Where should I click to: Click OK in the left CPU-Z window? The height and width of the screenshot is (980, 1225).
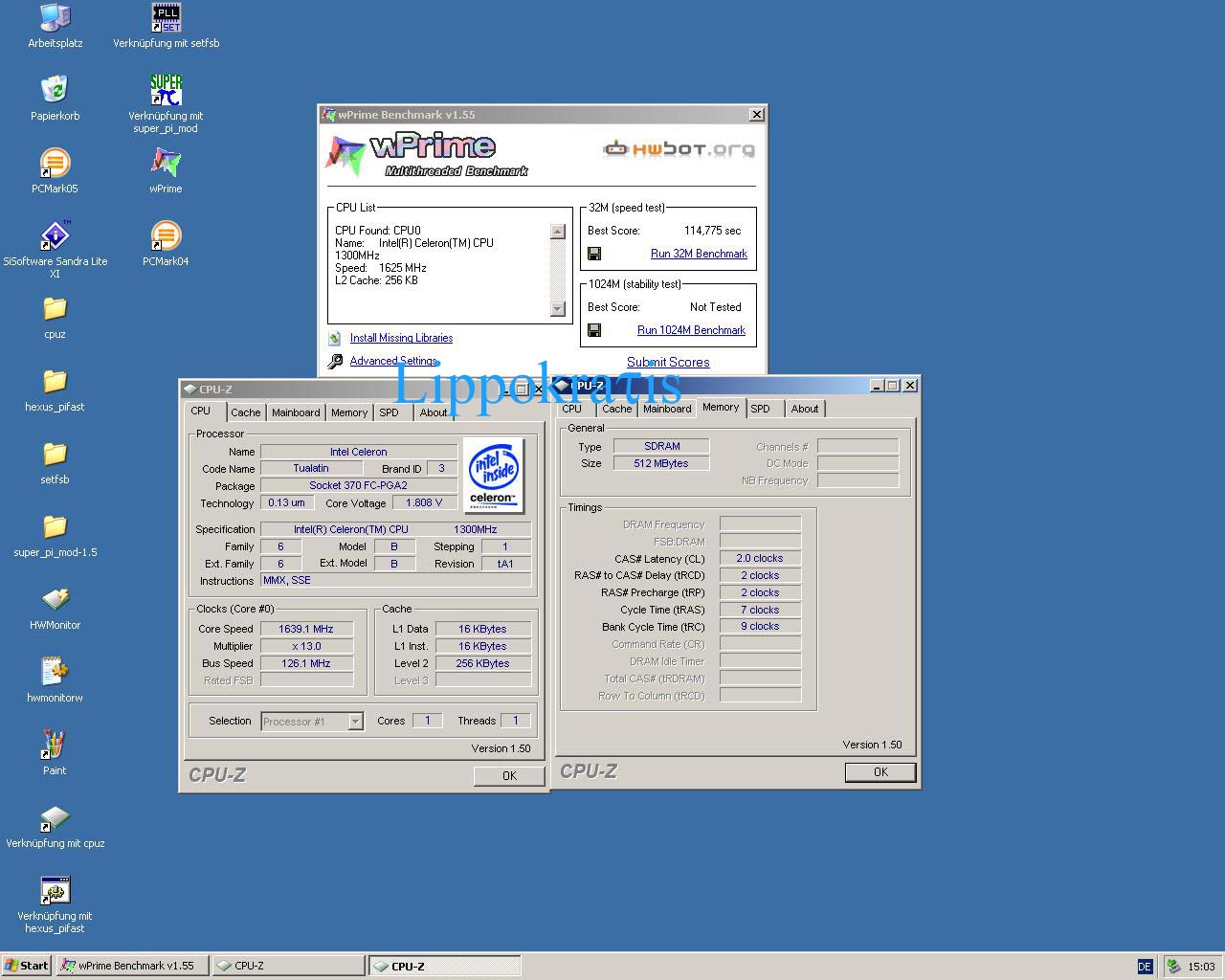click(x=509, y=776)
